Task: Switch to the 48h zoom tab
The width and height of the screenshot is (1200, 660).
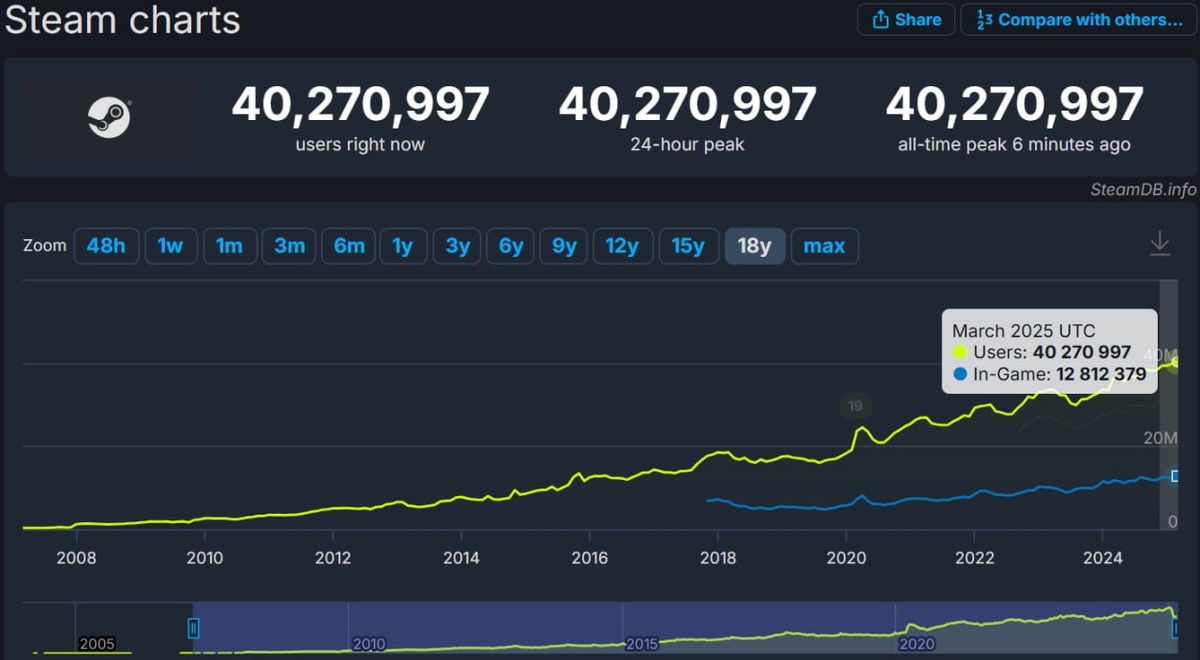Action: (x=107, y=246)
